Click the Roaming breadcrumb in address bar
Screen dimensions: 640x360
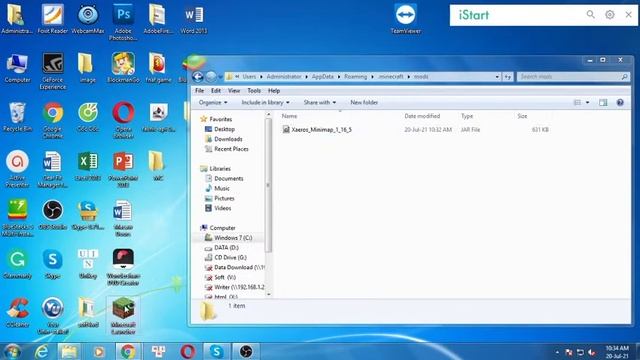click(355, 77)
